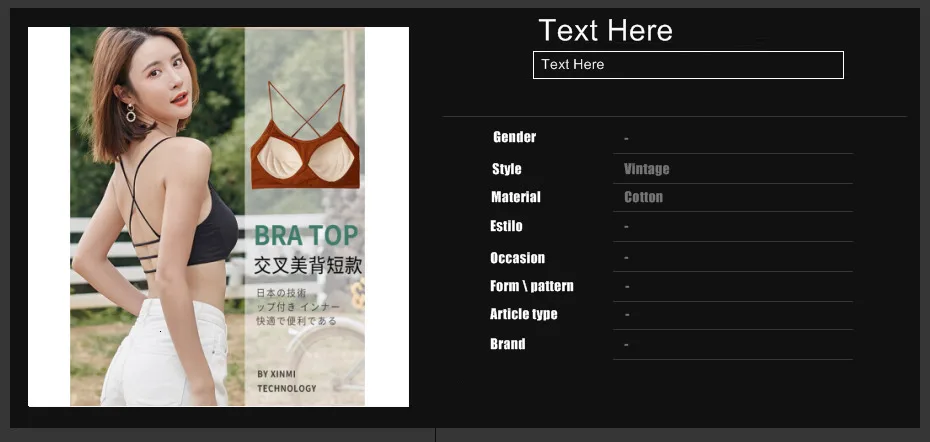
Task: Click the Occasion value dash
Action: click(627, 258)
